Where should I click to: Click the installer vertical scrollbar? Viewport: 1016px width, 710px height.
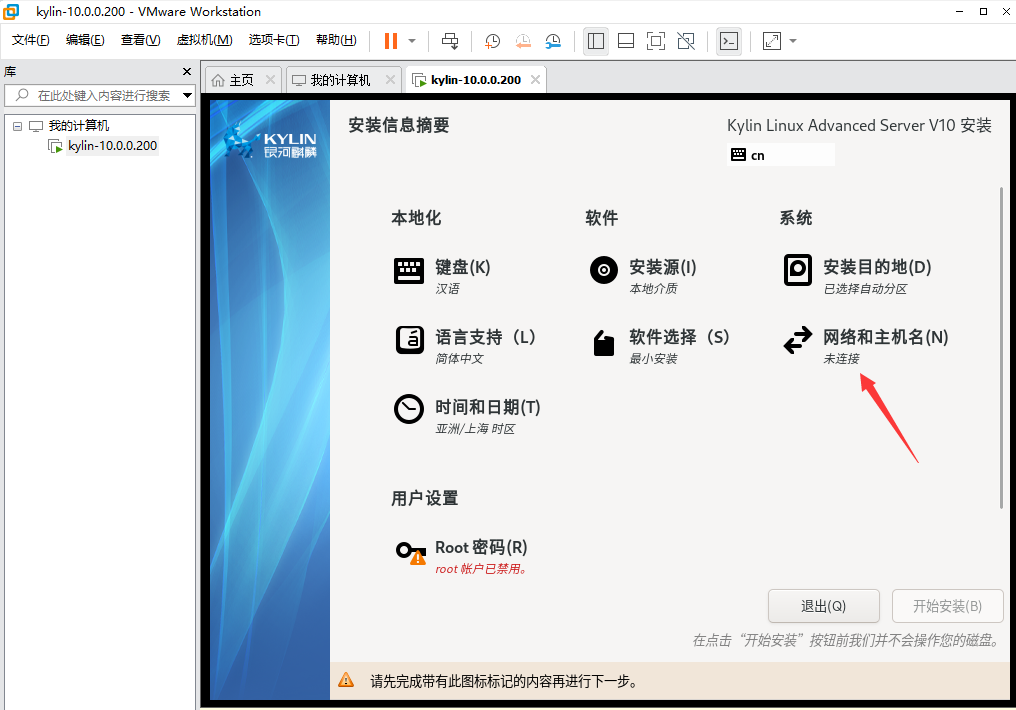click(1001, 347)
